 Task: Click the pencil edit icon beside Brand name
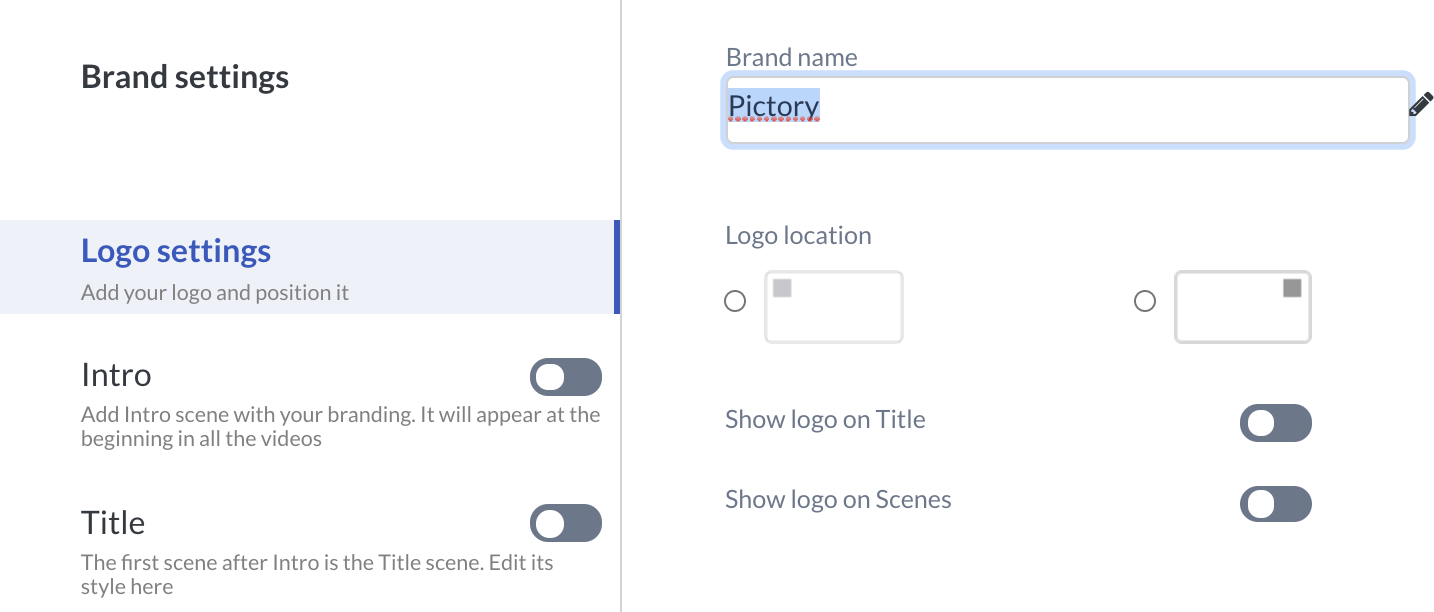[1420, 105]
